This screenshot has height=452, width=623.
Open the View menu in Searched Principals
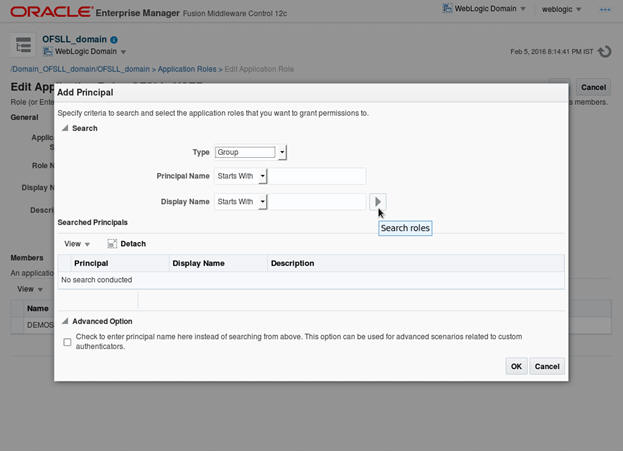coord(77,244)
